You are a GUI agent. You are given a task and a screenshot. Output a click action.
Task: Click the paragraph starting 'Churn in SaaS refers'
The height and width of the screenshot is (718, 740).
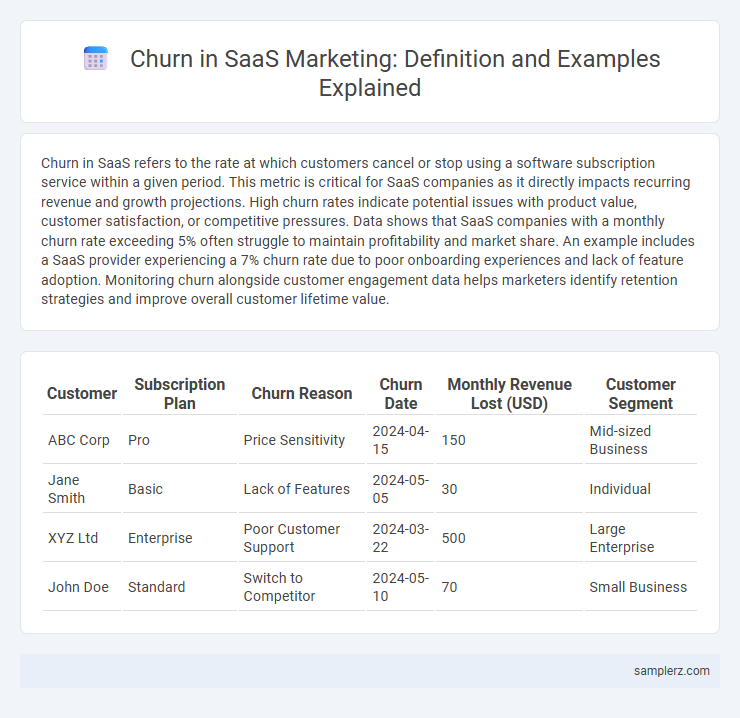(368, 231)
